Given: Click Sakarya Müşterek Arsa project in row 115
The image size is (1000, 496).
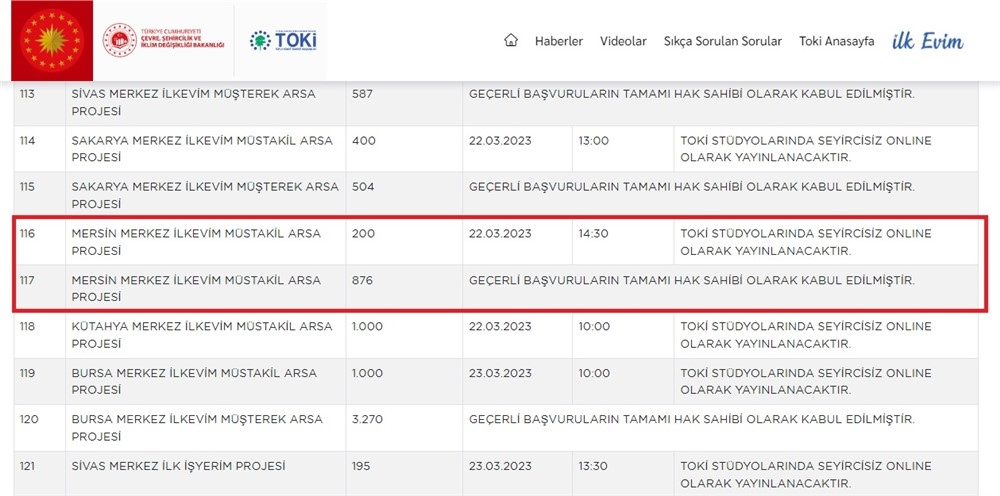Looking at the screenshot, I should click(x=205, y=195).
